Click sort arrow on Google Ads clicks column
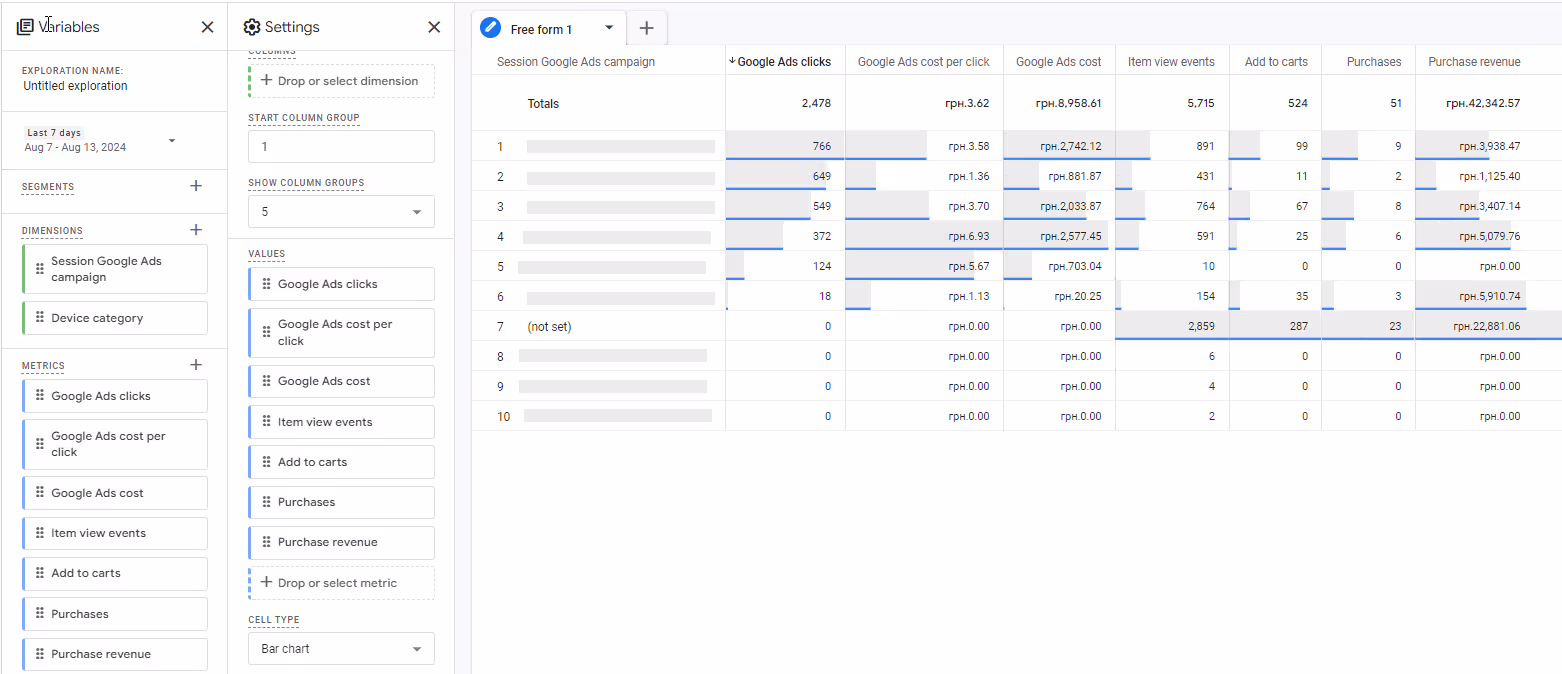Screen dimensions: 1562x674 coord(732,61)
